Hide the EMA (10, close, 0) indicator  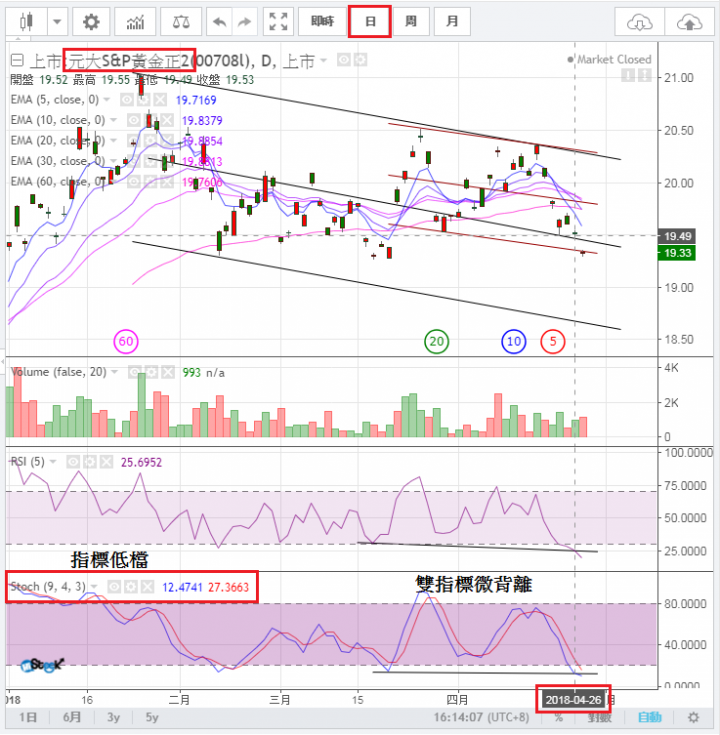(x=134, y=120)
